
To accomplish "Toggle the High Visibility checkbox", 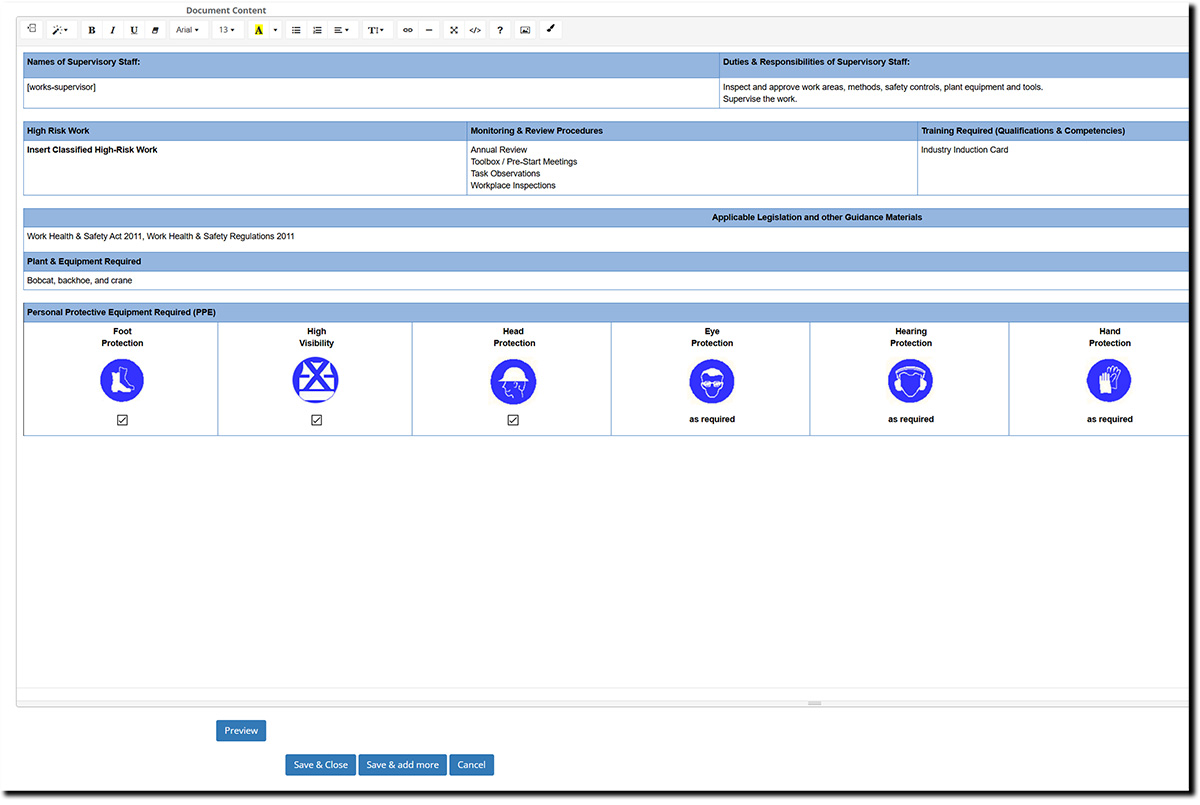I will click(316, 420).
